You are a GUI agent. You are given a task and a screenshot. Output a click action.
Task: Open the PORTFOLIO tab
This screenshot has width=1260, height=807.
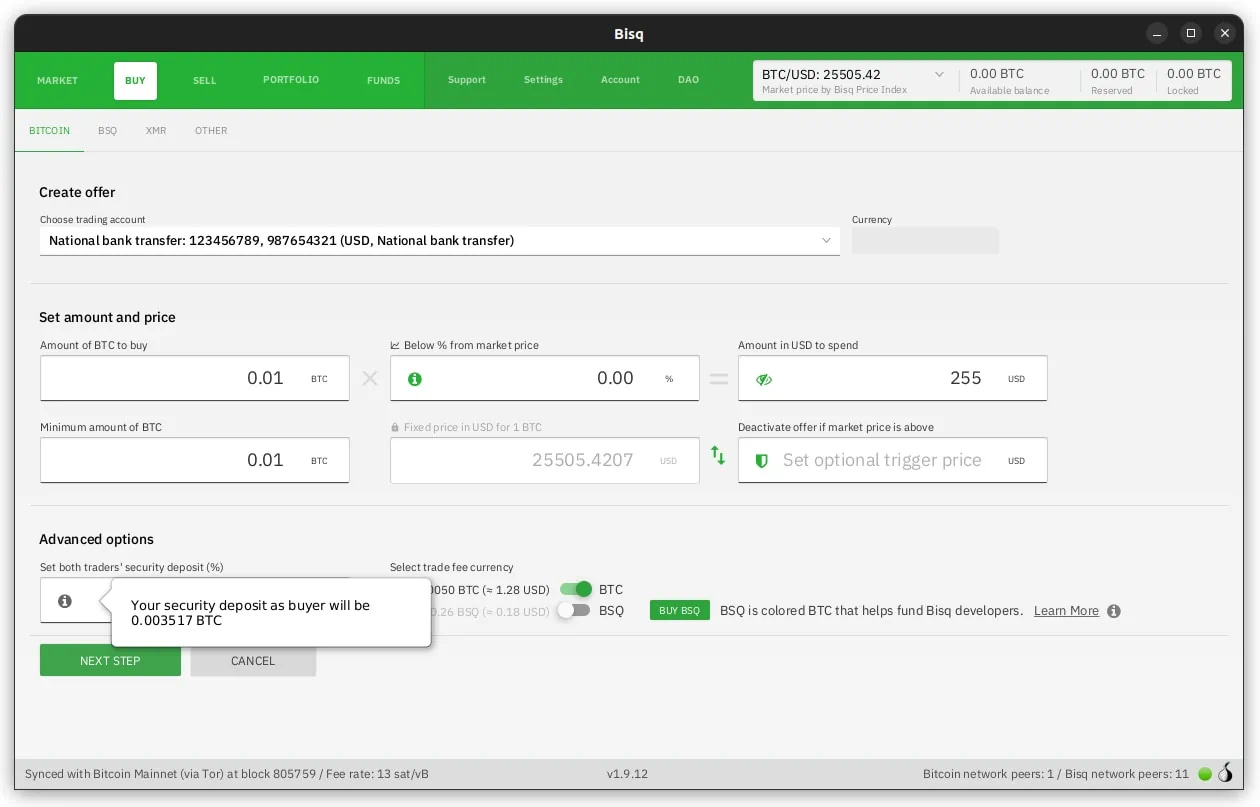point(291,80)
